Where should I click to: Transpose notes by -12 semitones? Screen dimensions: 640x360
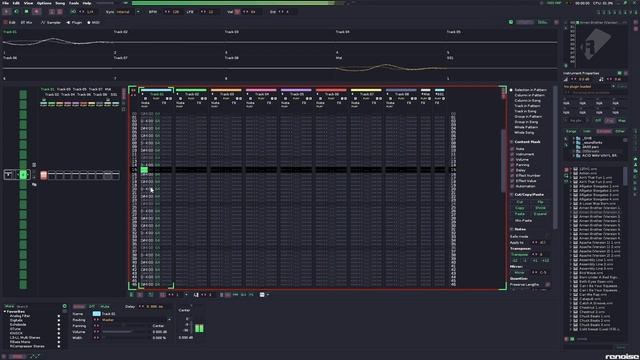pyautogui.click(x=515, y=260)
